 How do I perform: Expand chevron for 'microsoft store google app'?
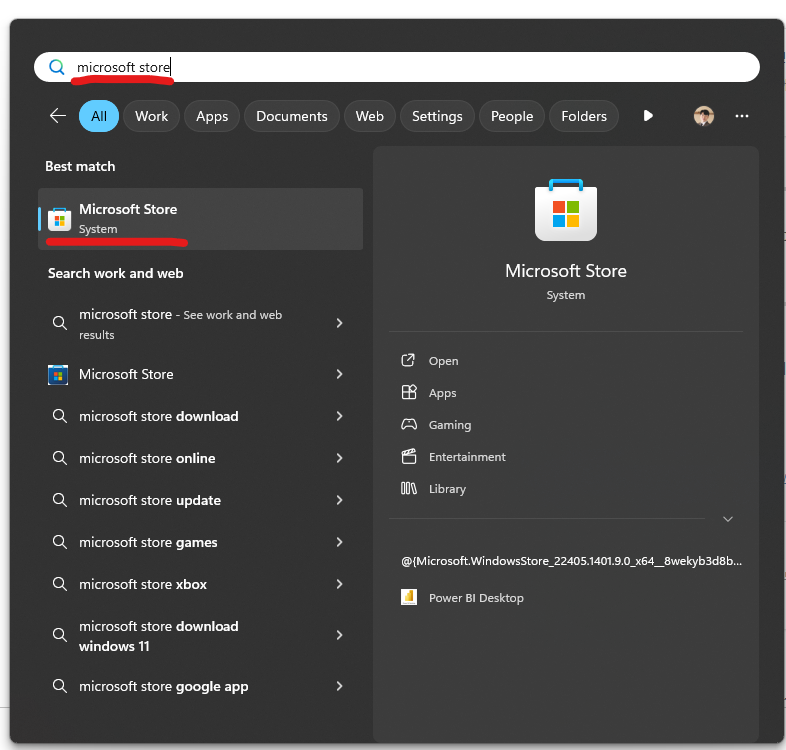click(339, 686)
